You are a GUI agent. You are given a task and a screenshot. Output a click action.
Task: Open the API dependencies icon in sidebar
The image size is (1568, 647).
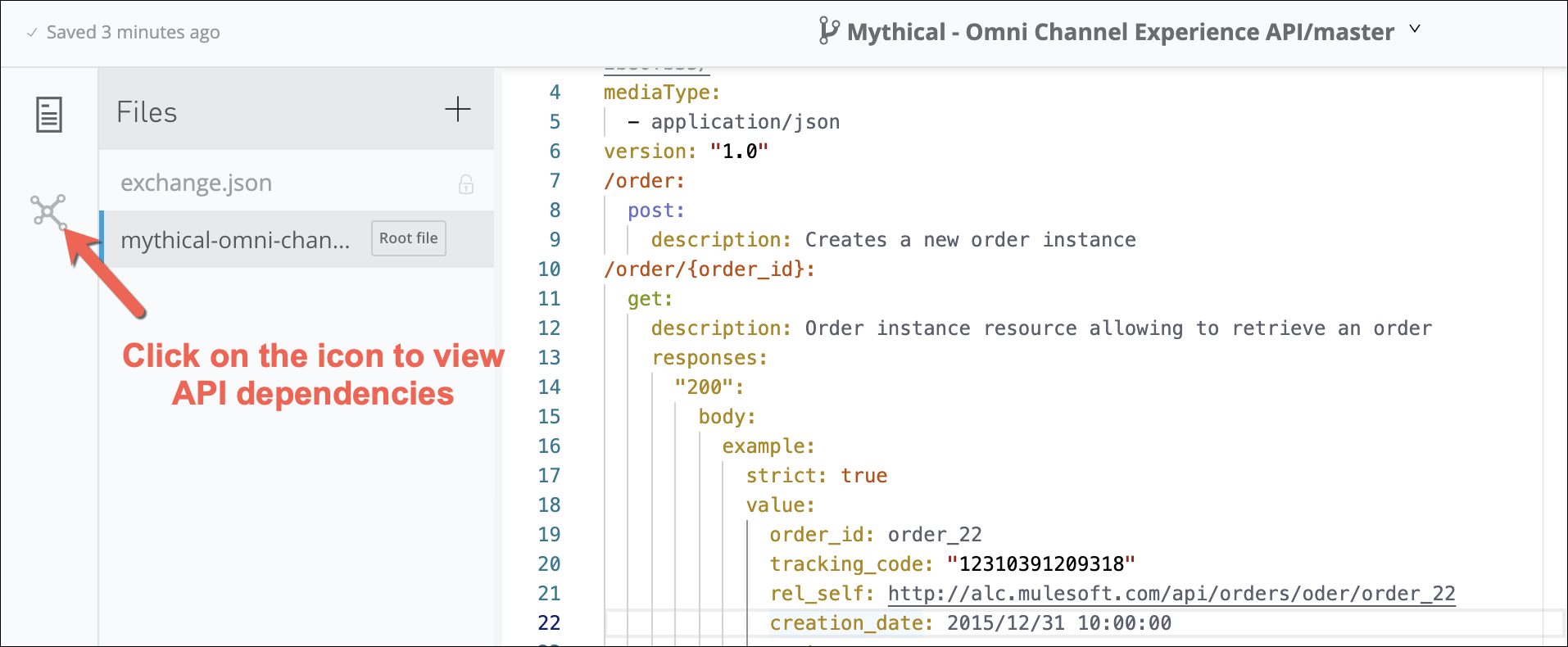(48, 212)
